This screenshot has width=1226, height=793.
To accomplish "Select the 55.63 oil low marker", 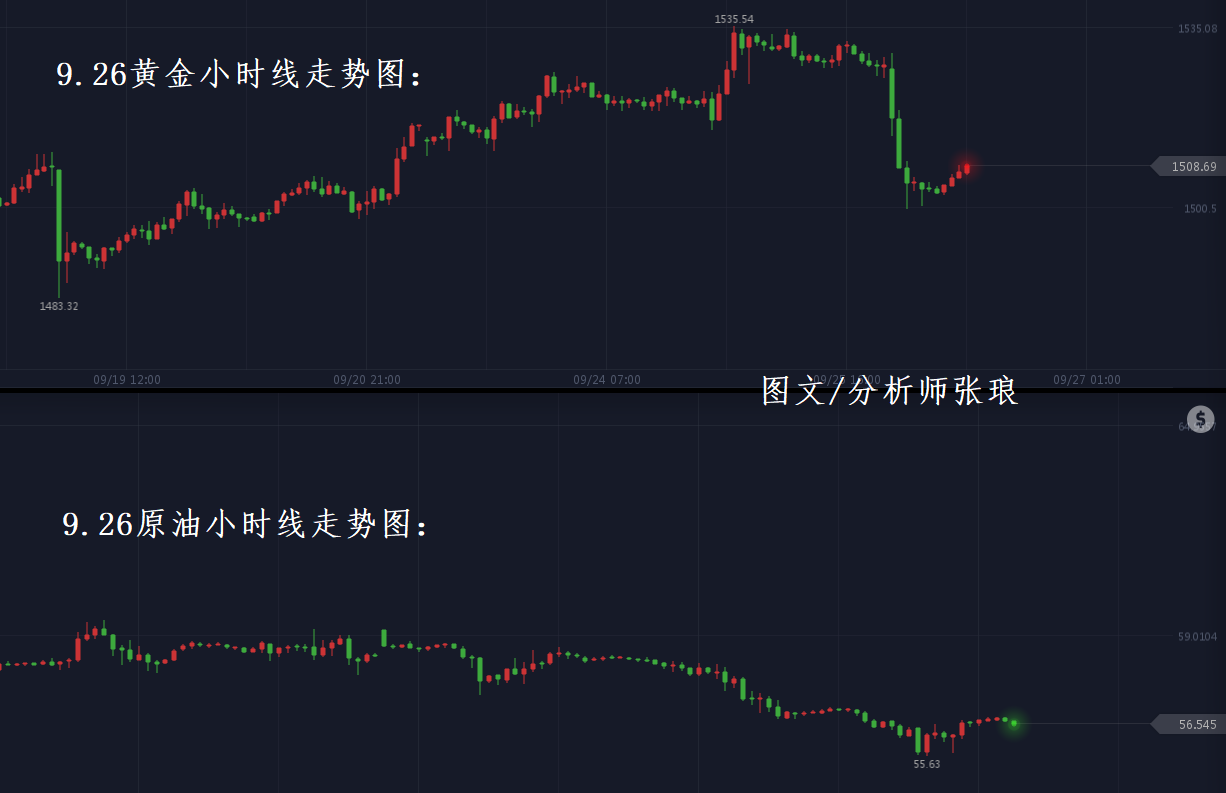I will [927, 764].
